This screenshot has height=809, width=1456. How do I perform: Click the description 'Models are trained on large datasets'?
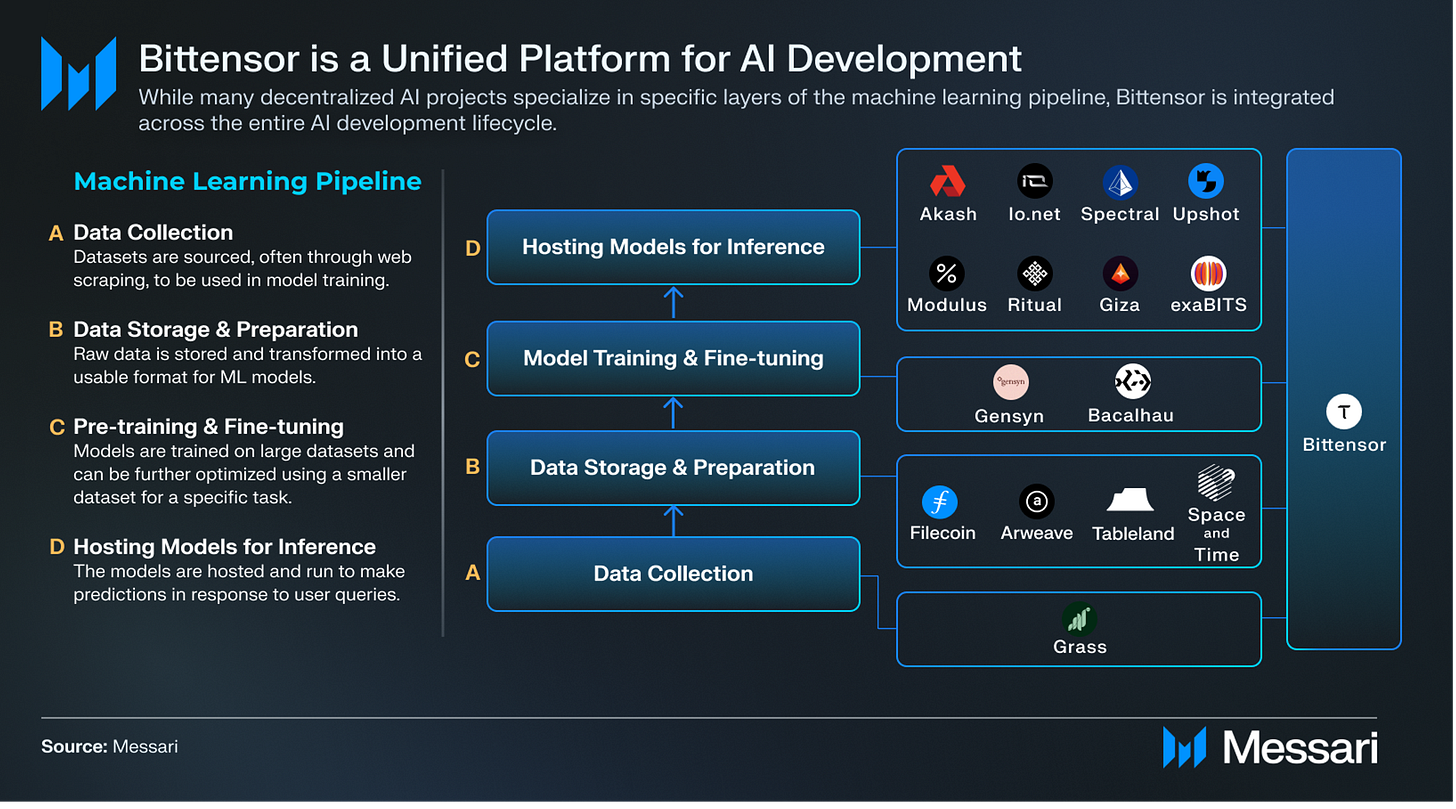(244, 475)
